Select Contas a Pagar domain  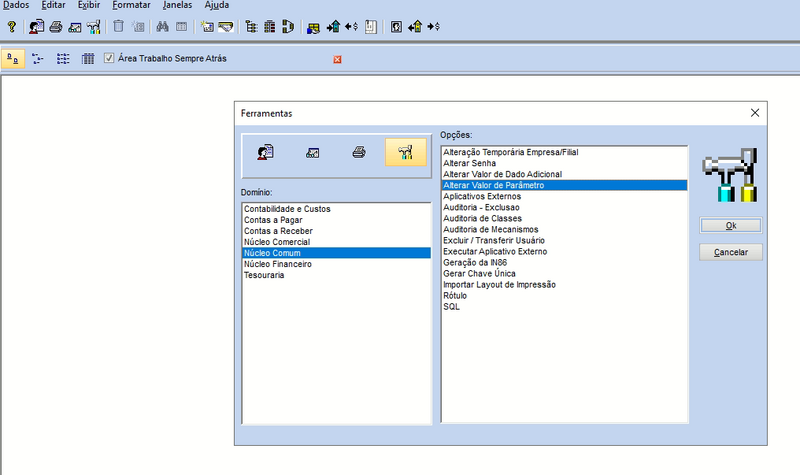point(336,220)
